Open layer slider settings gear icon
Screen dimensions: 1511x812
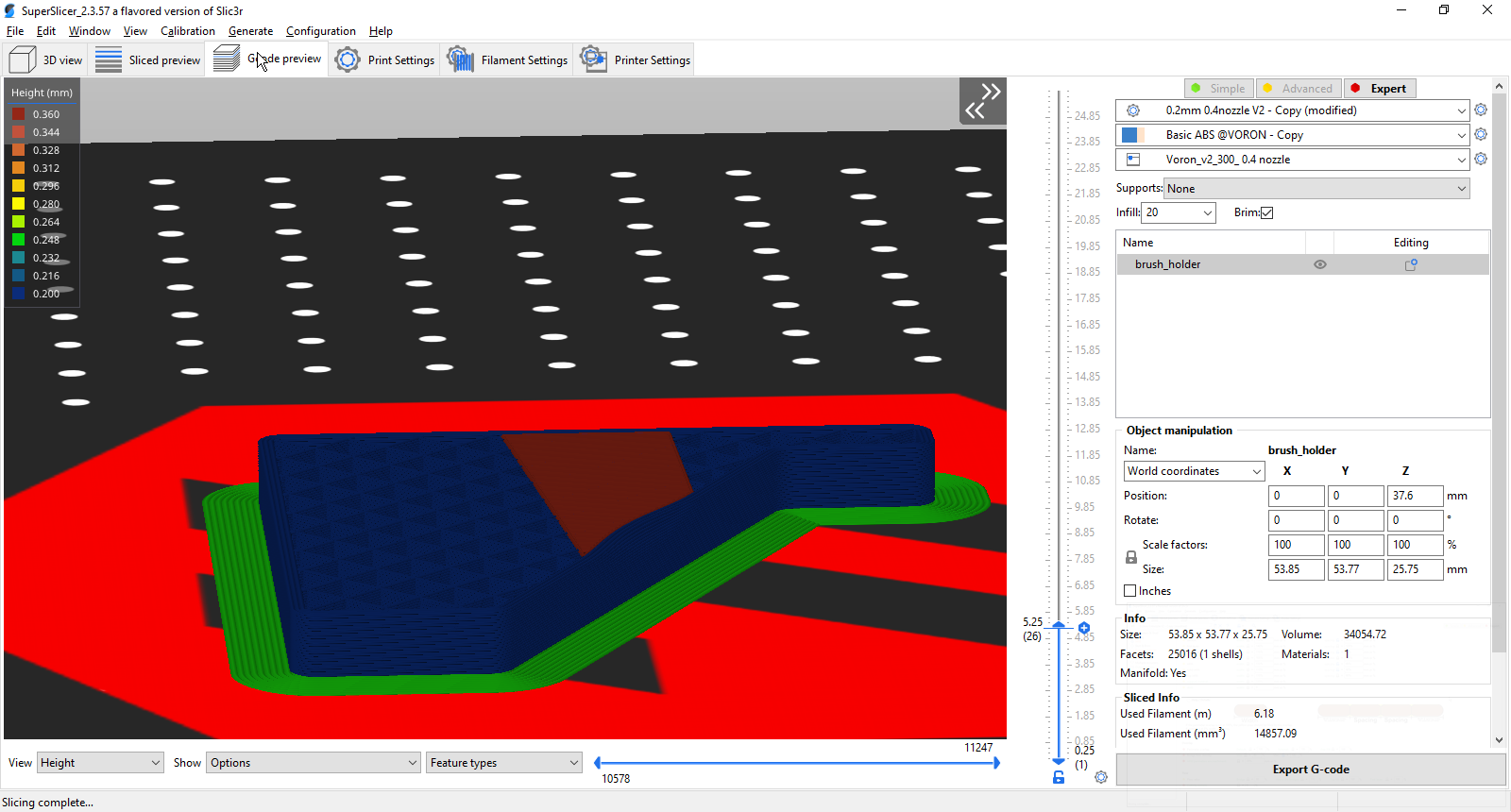(x=1101, y=777)
